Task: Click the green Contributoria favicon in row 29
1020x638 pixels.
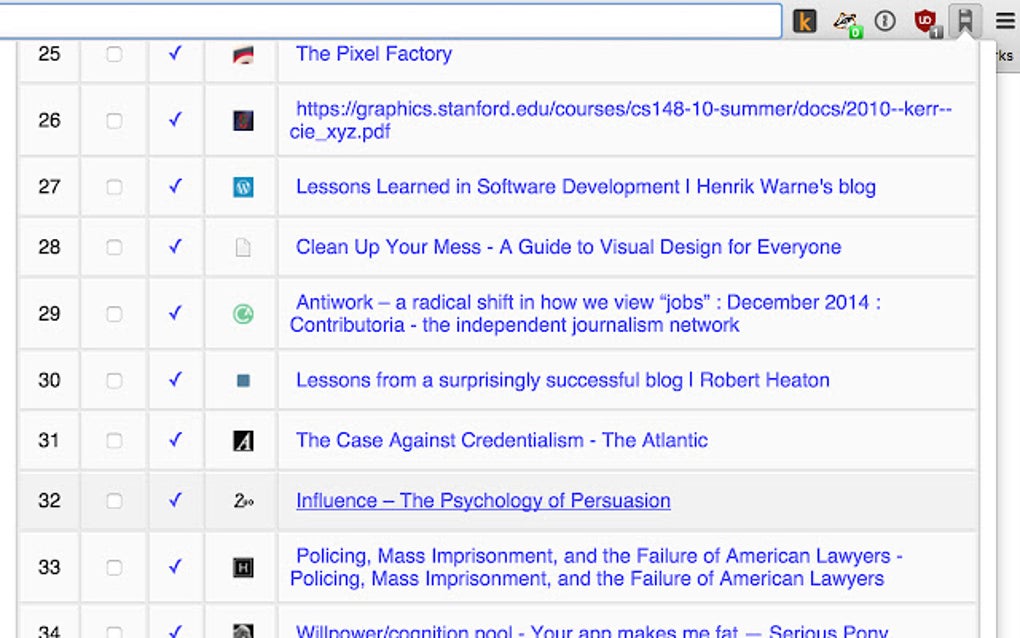Action: click(x=243, y=314)
